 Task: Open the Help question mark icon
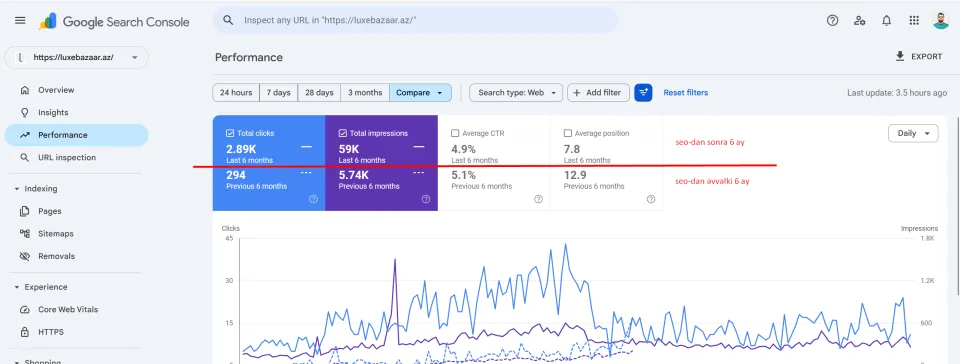tap(832, 20)
